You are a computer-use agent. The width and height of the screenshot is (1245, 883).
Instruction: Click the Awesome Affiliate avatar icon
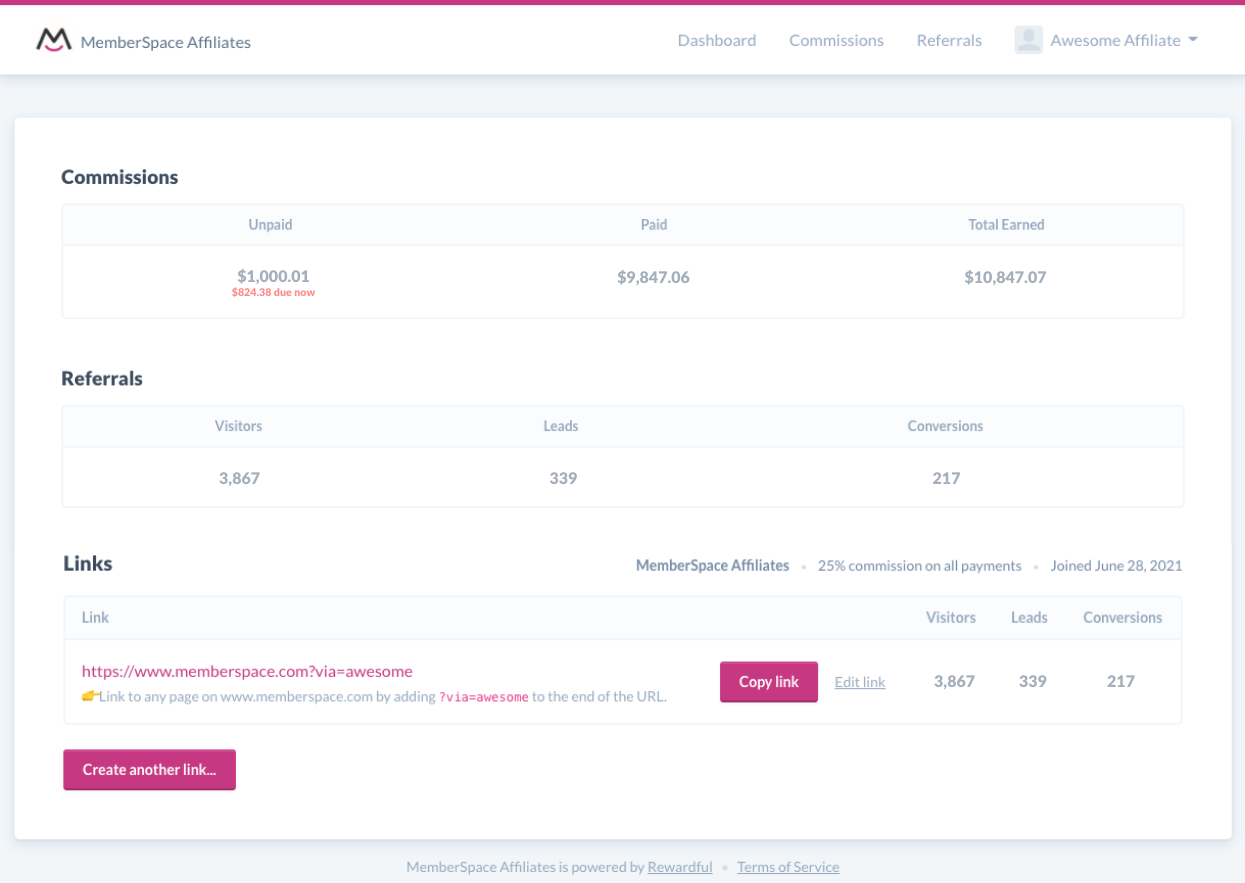click(x=1028, y=40)
